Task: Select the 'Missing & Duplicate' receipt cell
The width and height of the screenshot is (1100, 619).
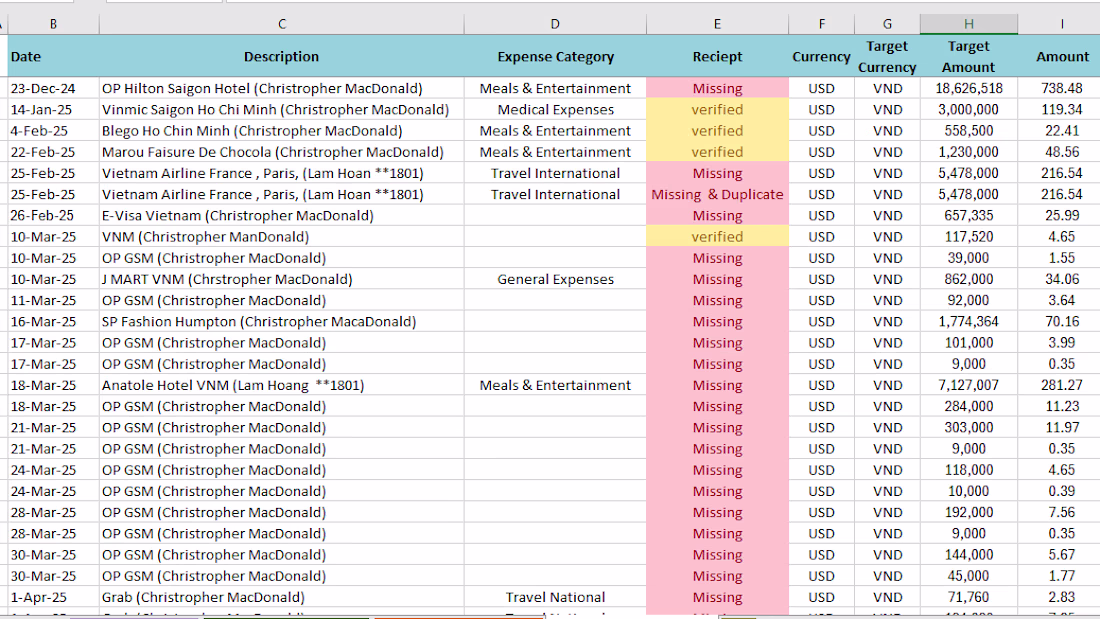Action: pyautogui.click(x=717, y=194)
